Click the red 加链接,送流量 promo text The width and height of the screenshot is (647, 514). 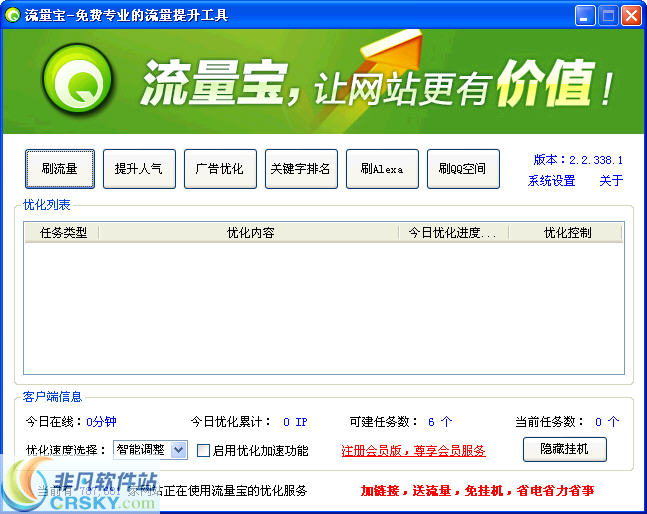click(x=477, y=490)
